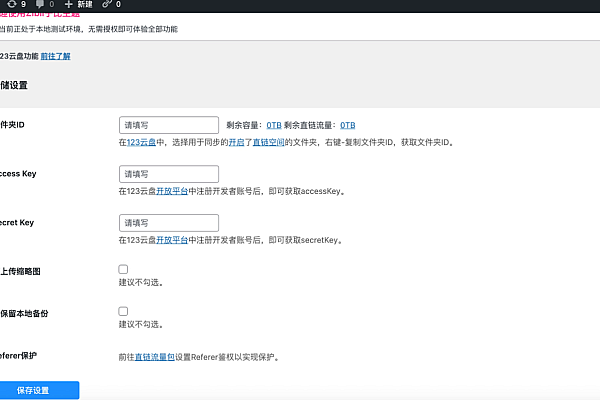This screenshot has height=400, width=600.
Task: Click the plus 新建 new item
Action: 78,4
